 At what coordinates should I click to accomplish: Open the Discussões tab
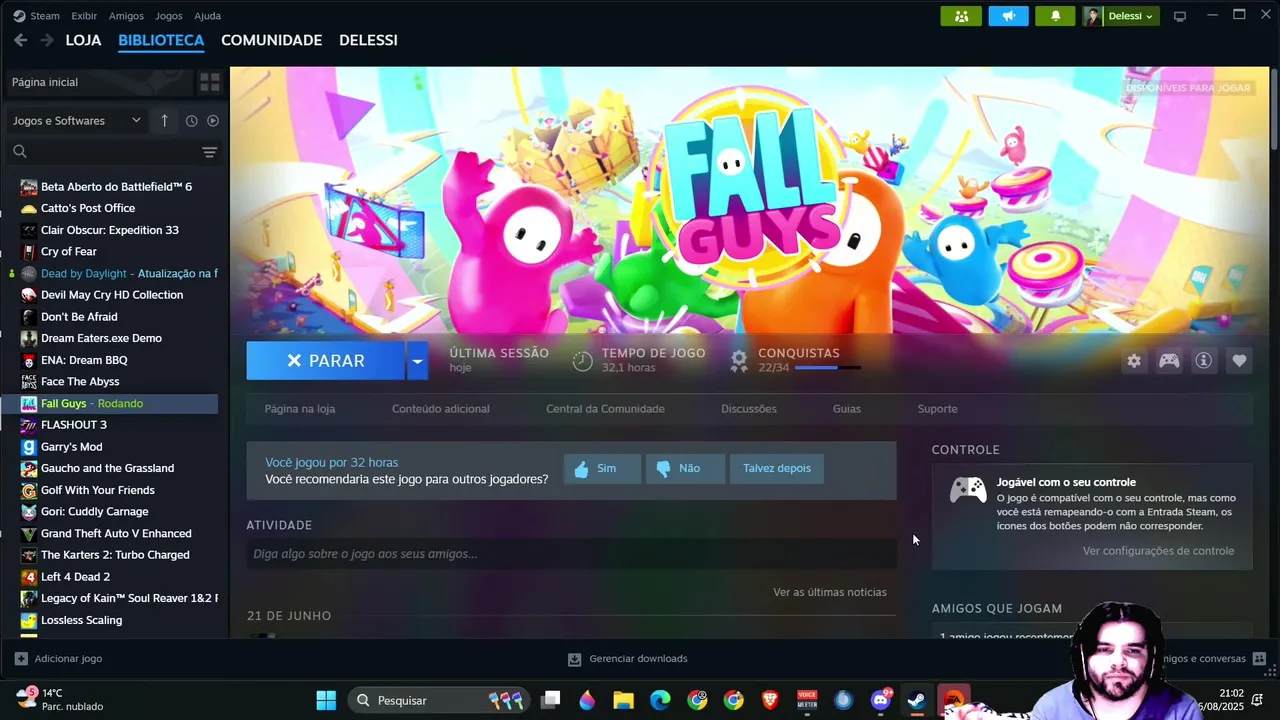(749, 409)
